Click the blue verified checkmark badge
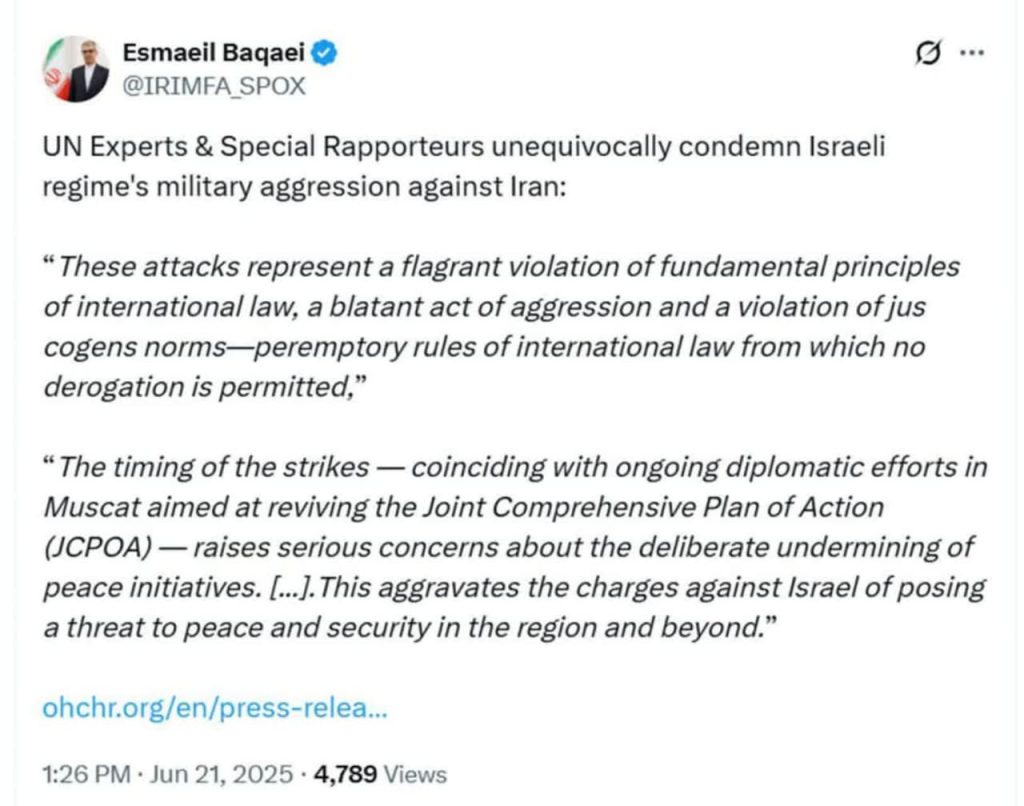Viewport: 1024px width, 806px height. (x=324, y=52)
